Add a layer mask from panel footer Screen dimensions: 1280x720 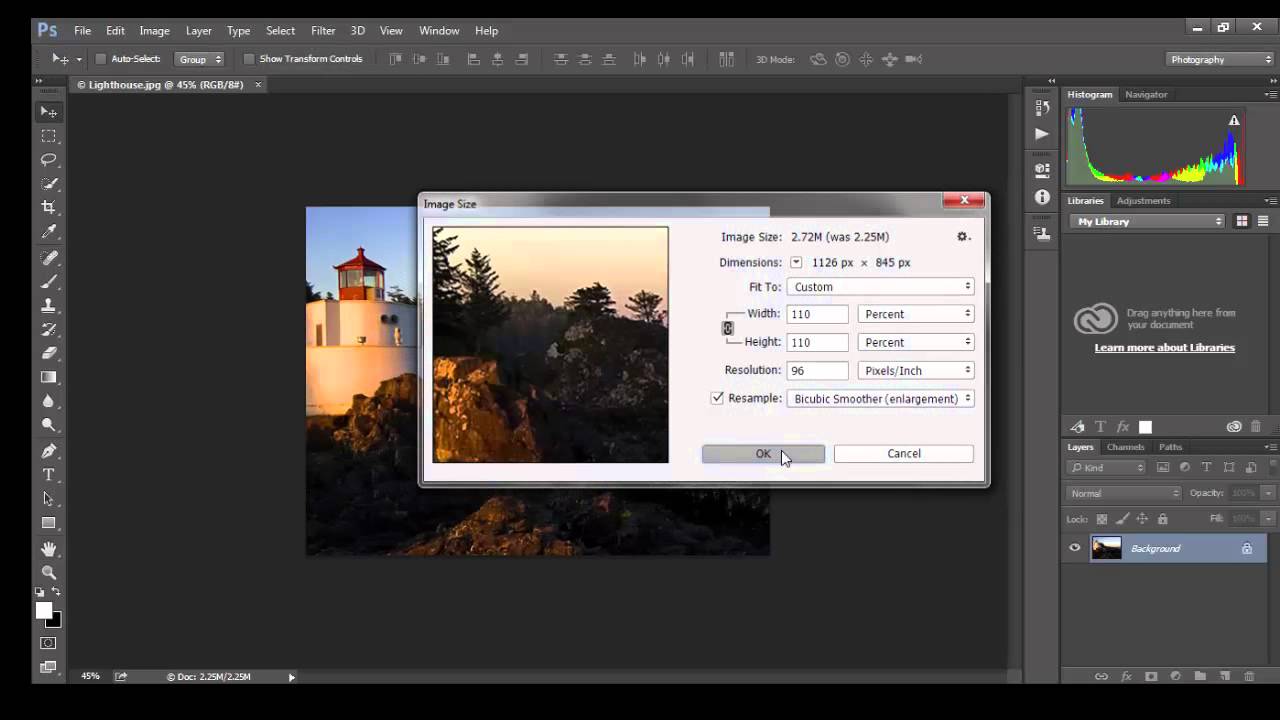click(x=1151, y=677)
